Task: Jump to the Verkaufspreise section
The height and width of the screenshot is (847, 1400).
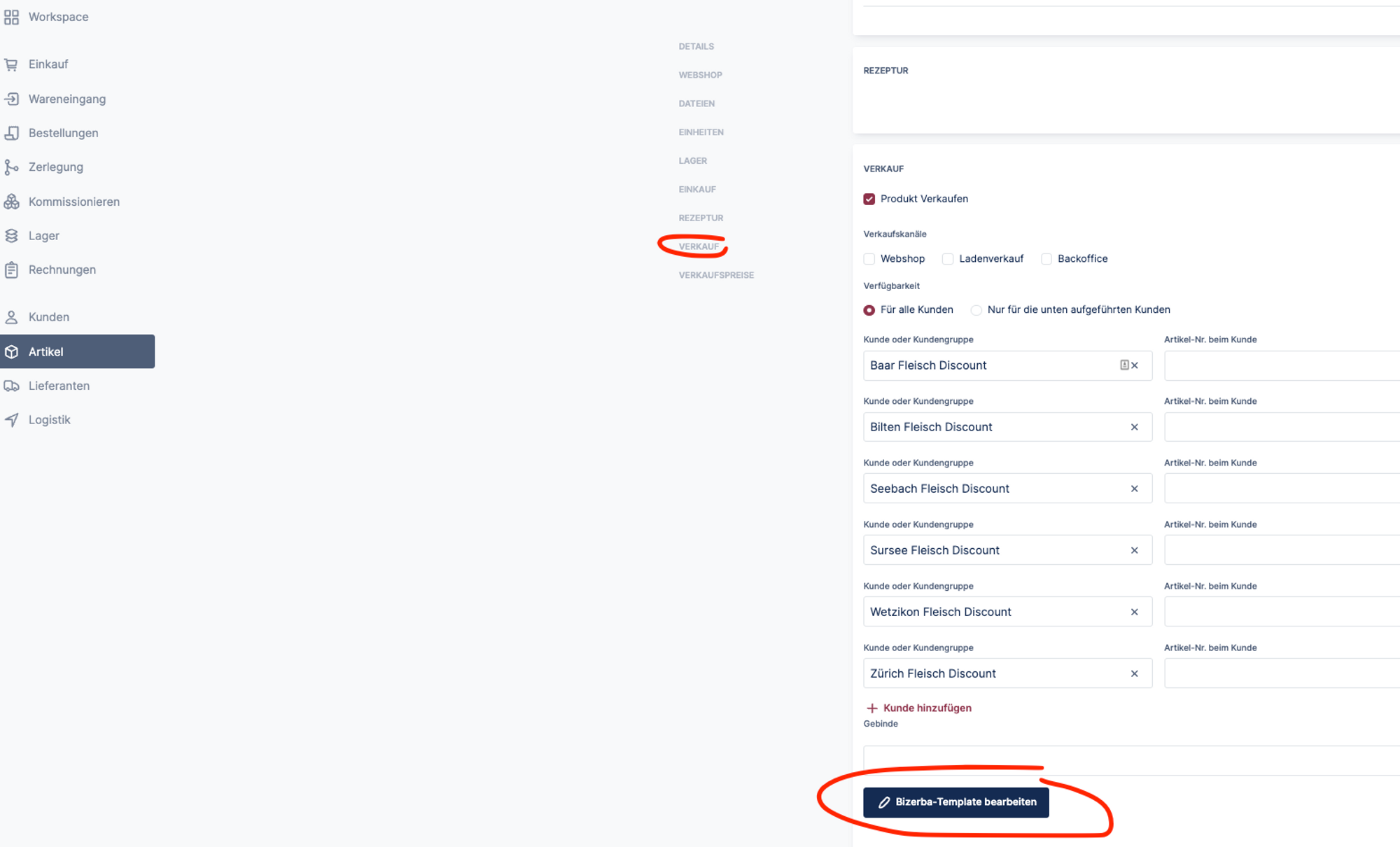Action: [x=715, y=275]
